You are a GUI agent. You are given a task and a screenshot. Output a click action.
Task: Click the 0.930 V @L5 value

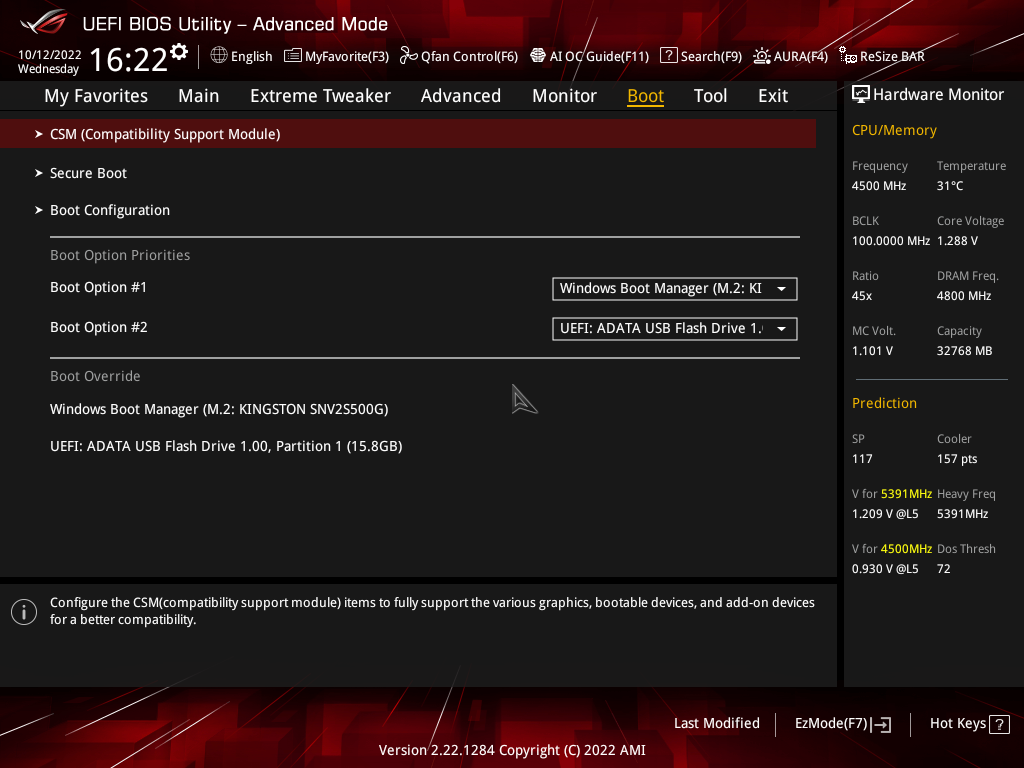coord(885,569)
